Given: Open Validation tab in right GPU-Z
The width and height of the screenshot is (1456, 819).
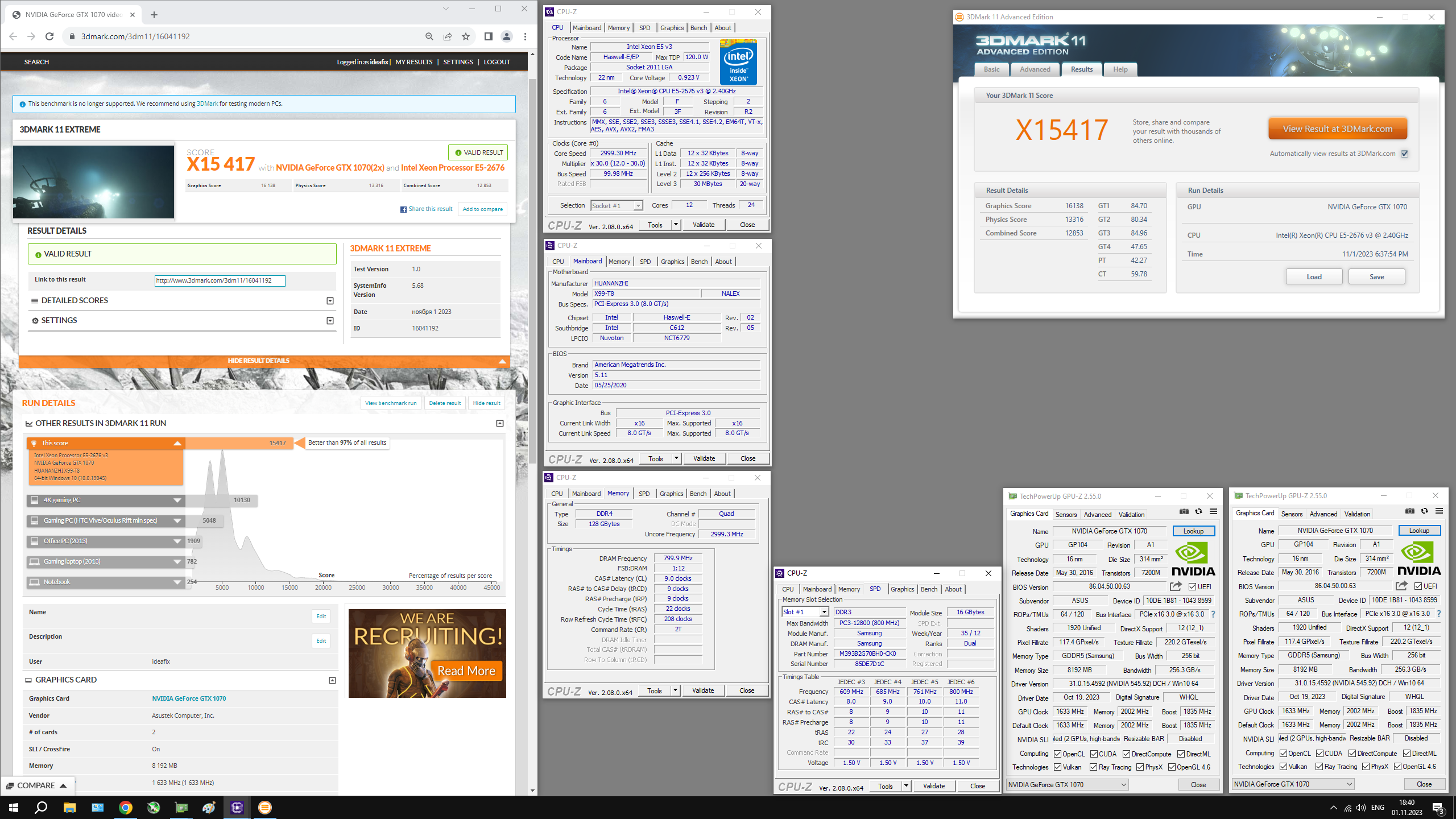Looking at the screenshot, I should click(x=1357, y=514).
